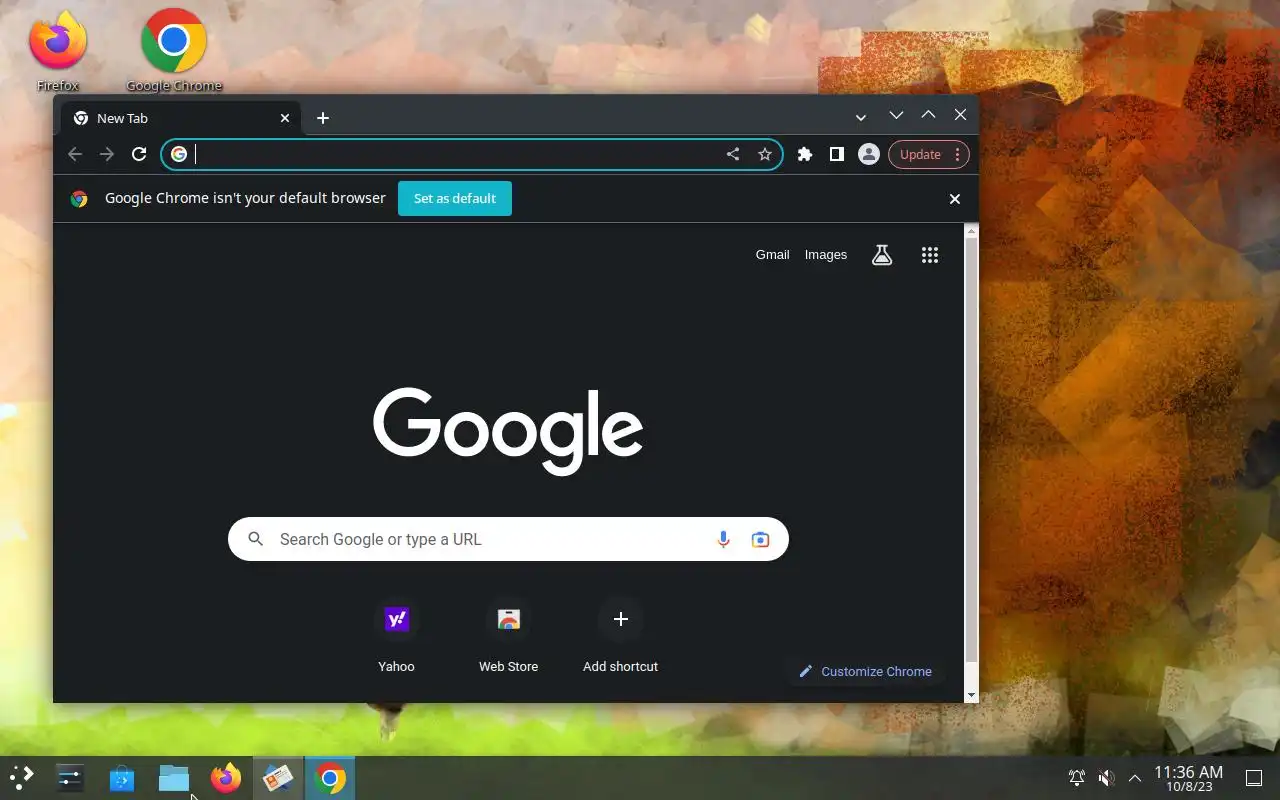
Task: Open the application launcher in taskbar
Action: (21, 777)
